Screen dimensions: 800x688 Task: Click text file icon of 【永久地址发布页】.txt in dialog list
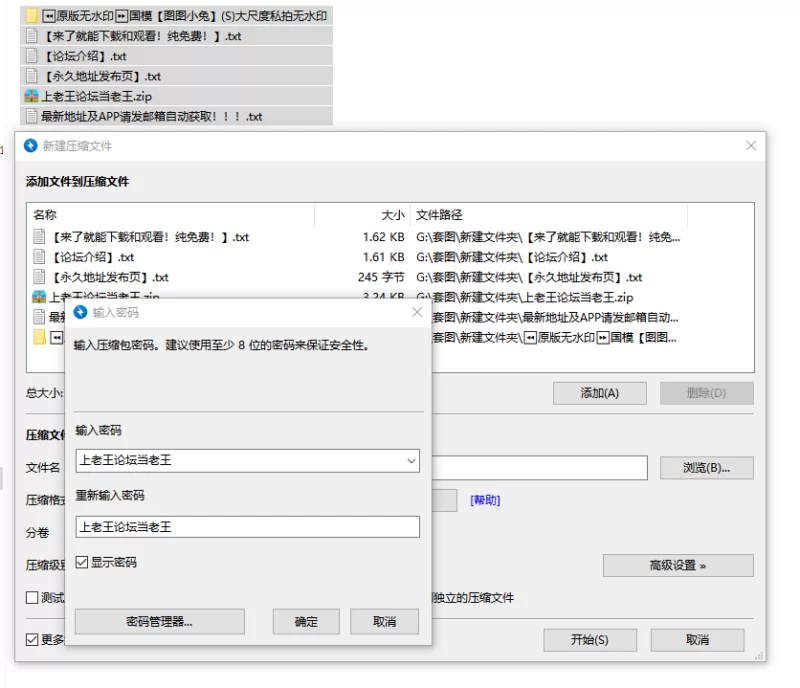(39, 277)
